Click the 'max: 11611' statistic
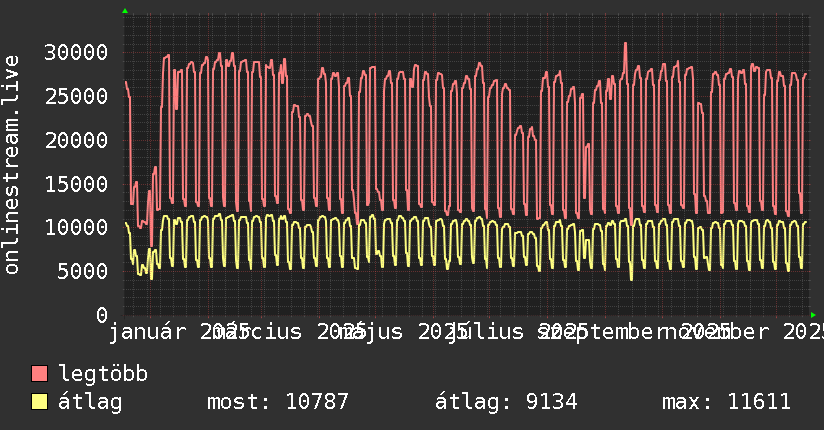Viewport: 824px width, 430px height. click(x=726, y=402)
